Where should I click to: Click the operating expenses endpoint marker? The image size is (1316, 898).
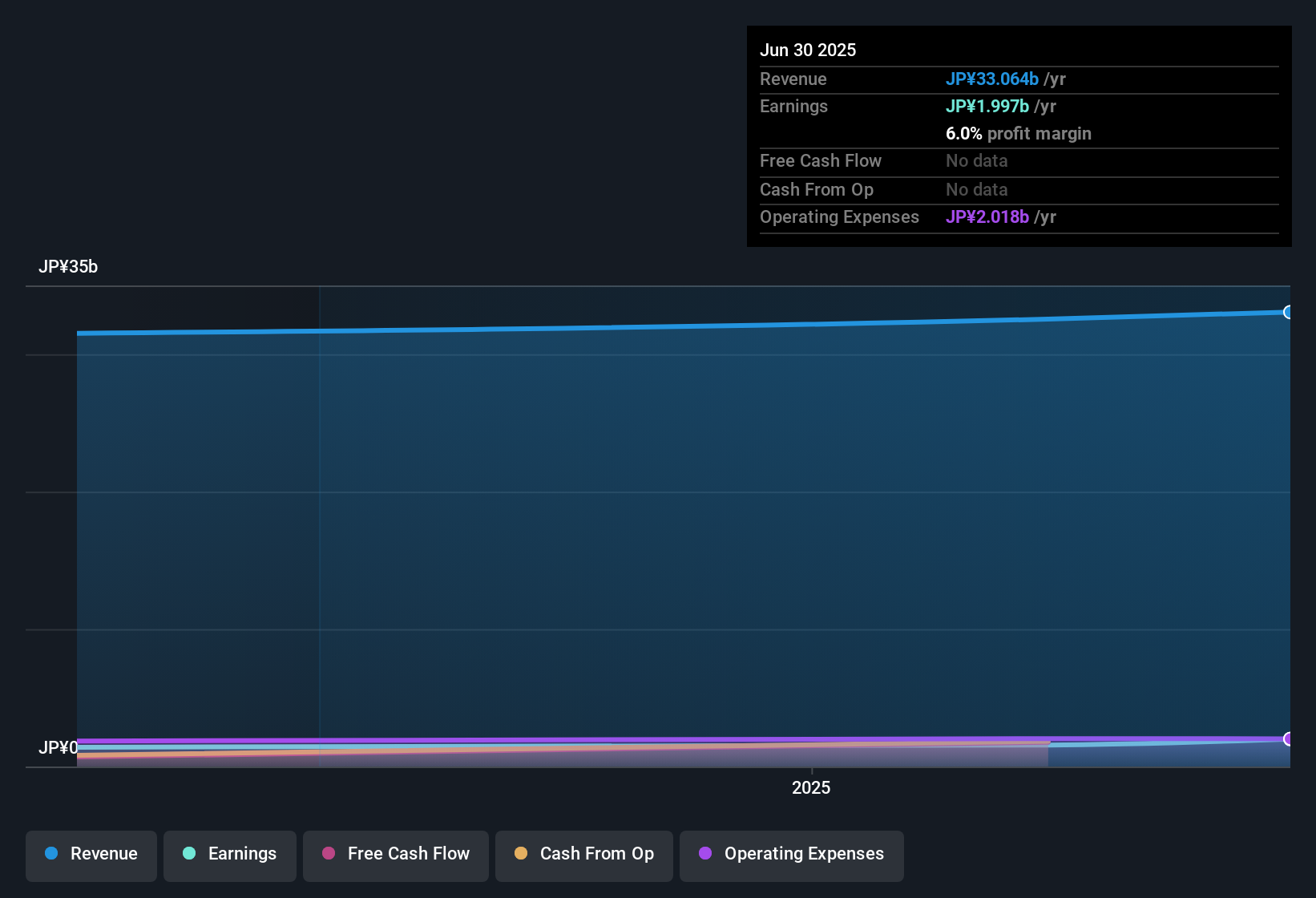(x=1288, y=738)
